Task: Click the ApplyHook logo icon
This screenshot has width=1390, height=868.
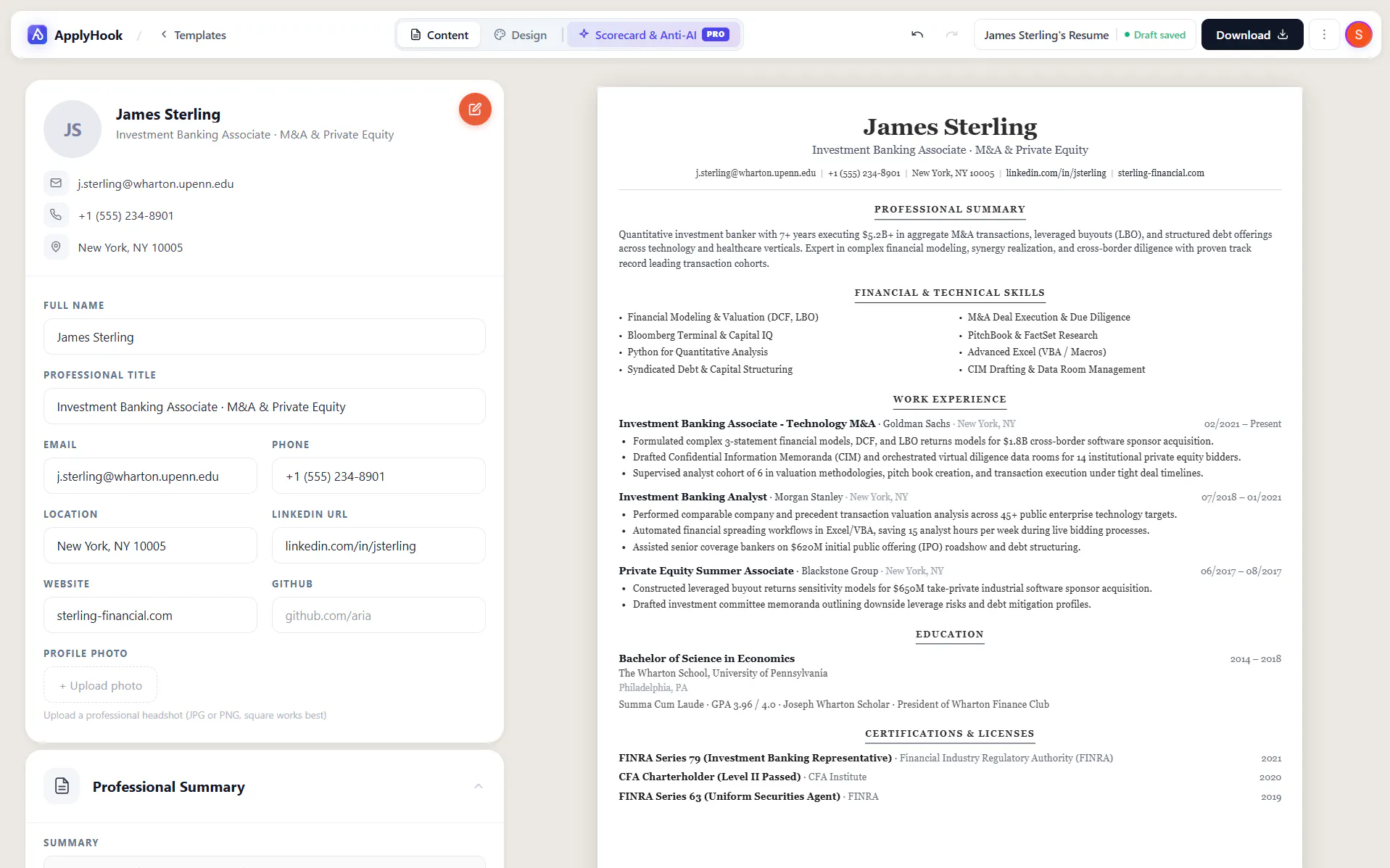Action: pyautogui.click(x=37, y=35)
